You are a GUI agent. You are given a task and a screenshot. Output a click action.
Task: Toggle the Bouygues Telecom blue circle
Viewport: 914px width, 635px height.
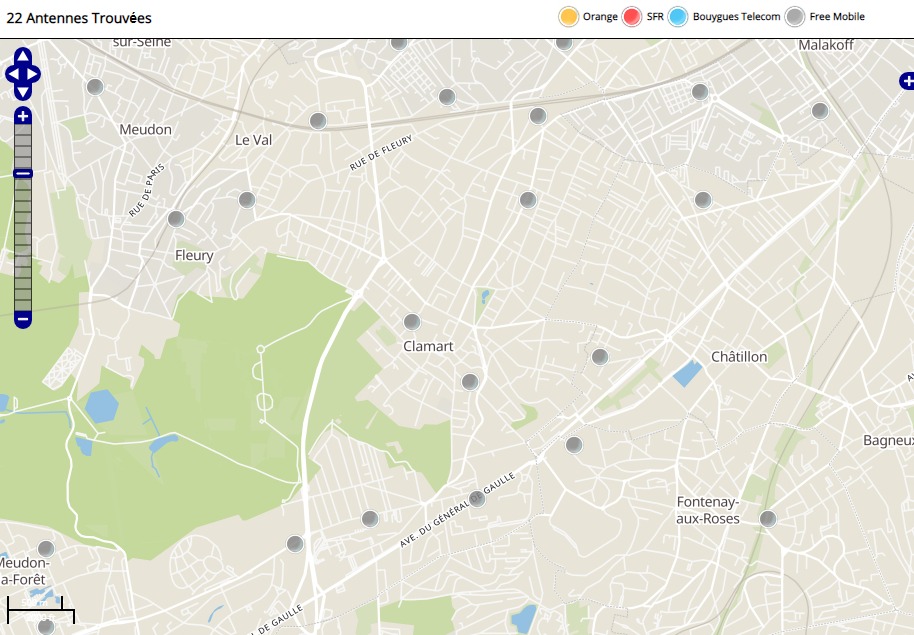tap(678, 17)
